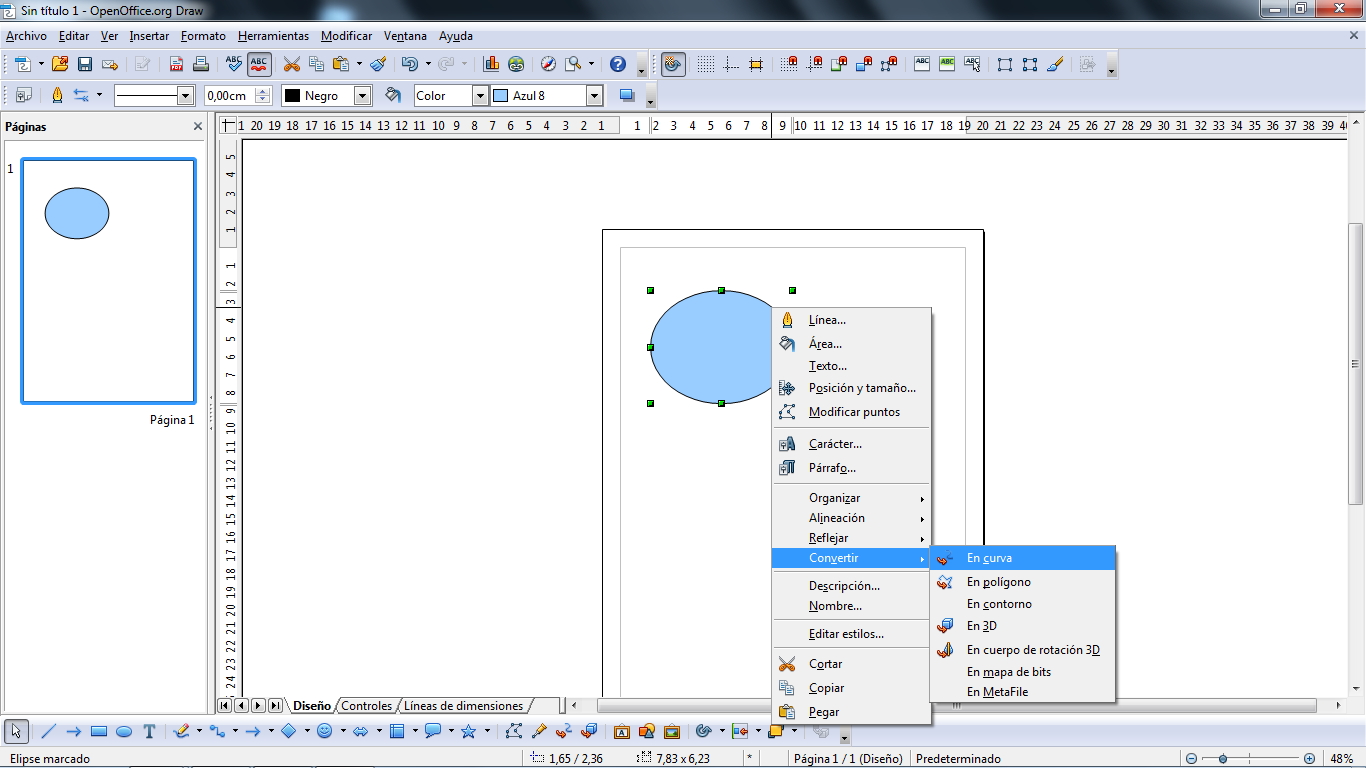
Task: Open the Line pen icon in line toolbar
Action: 56,95
